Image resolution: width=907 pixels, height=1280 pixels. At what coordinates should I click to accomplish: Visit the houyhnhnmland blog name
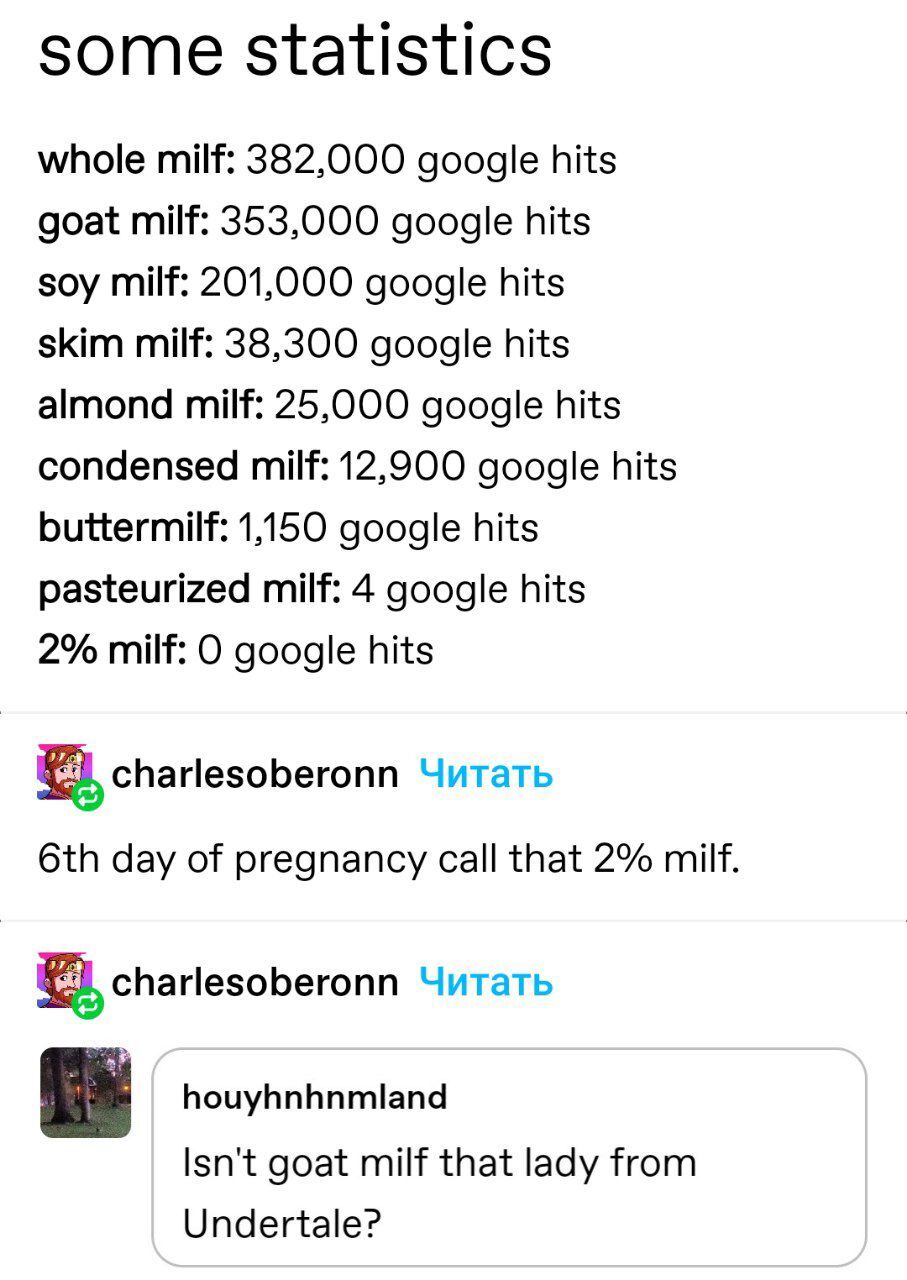coord(315,1097)
